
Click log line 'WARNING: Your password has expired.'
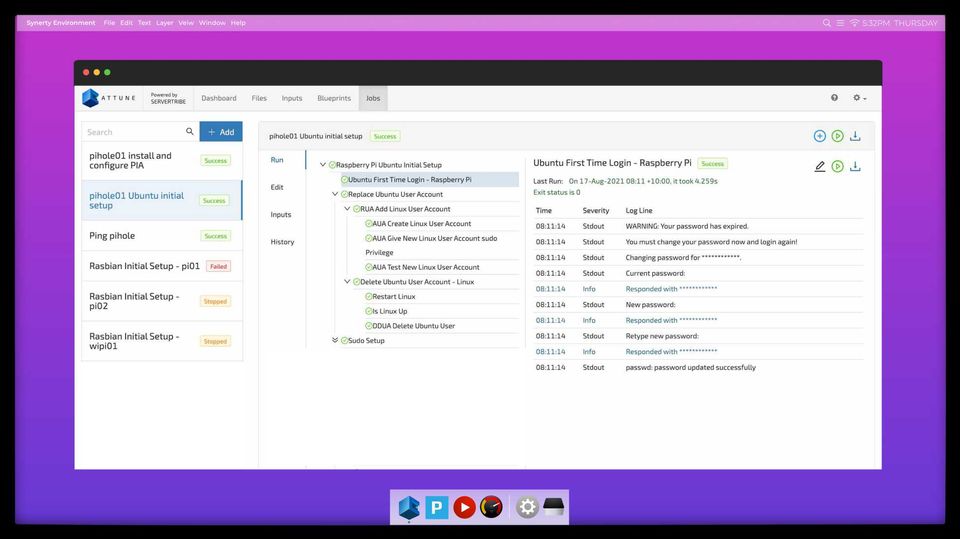pos(687,226)
